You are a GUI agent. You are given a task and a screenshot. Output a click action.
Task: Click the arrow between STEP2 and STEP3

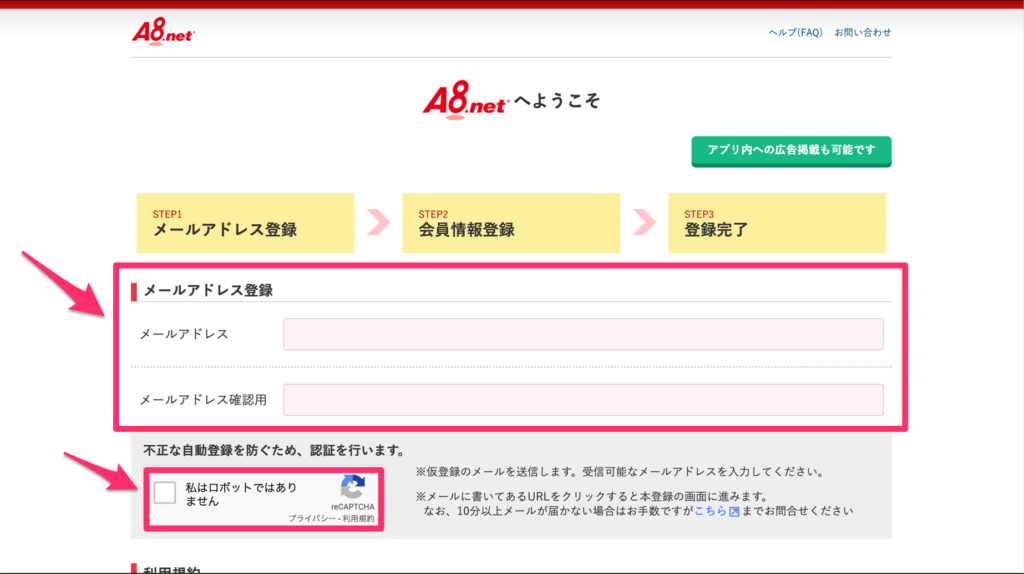(x=644, y=222)
